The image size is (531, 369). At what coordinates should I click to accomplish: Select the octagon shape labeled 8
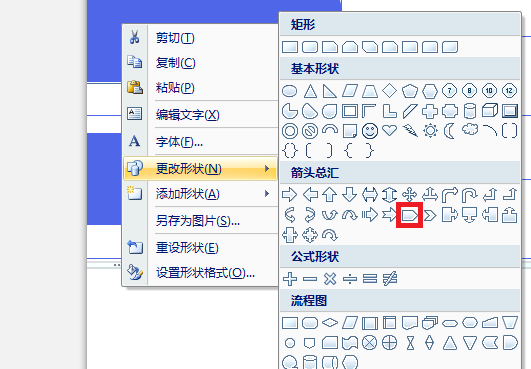point(469,91)
